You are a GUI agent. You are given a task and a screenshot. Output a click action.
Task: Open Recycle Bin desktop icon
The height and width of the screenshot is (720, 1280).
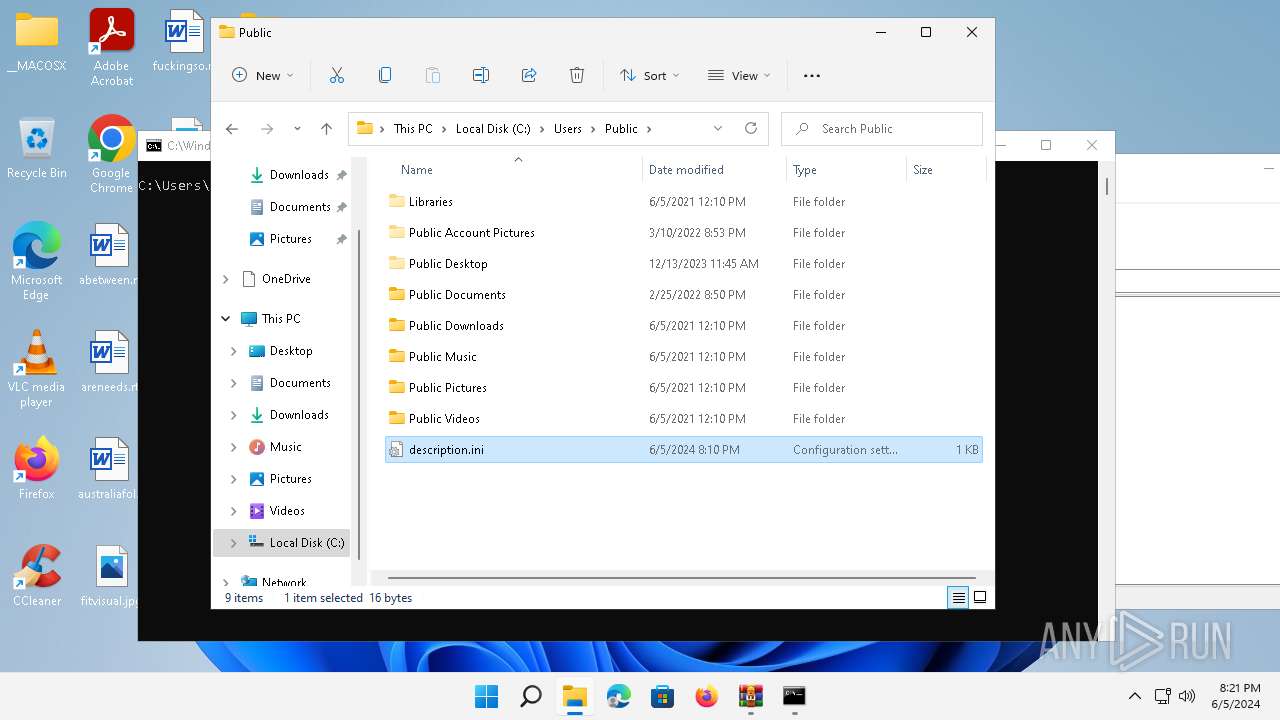point(37,148)
